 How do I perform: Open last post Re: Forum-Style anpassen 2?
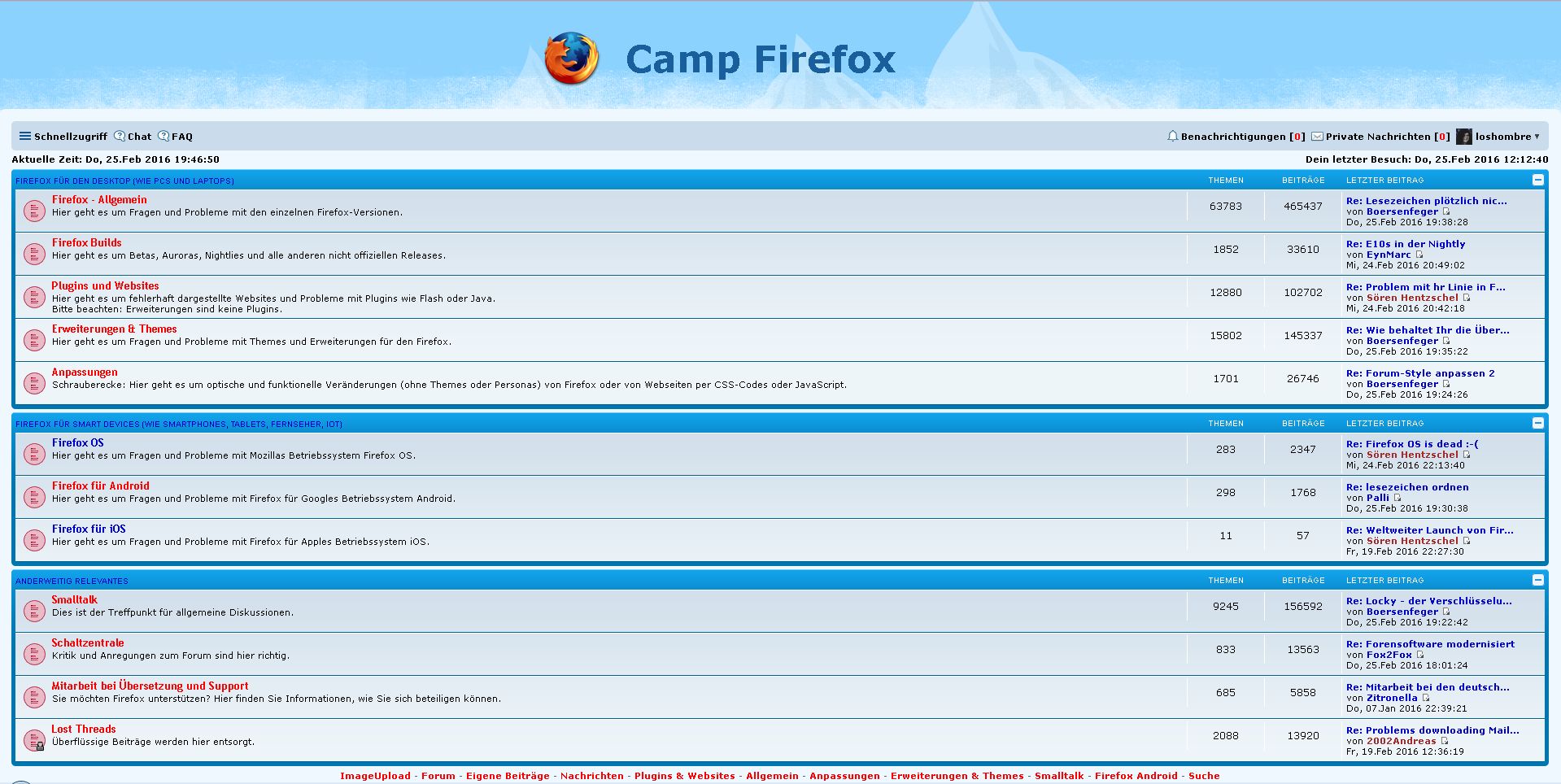coord(1420,373)
